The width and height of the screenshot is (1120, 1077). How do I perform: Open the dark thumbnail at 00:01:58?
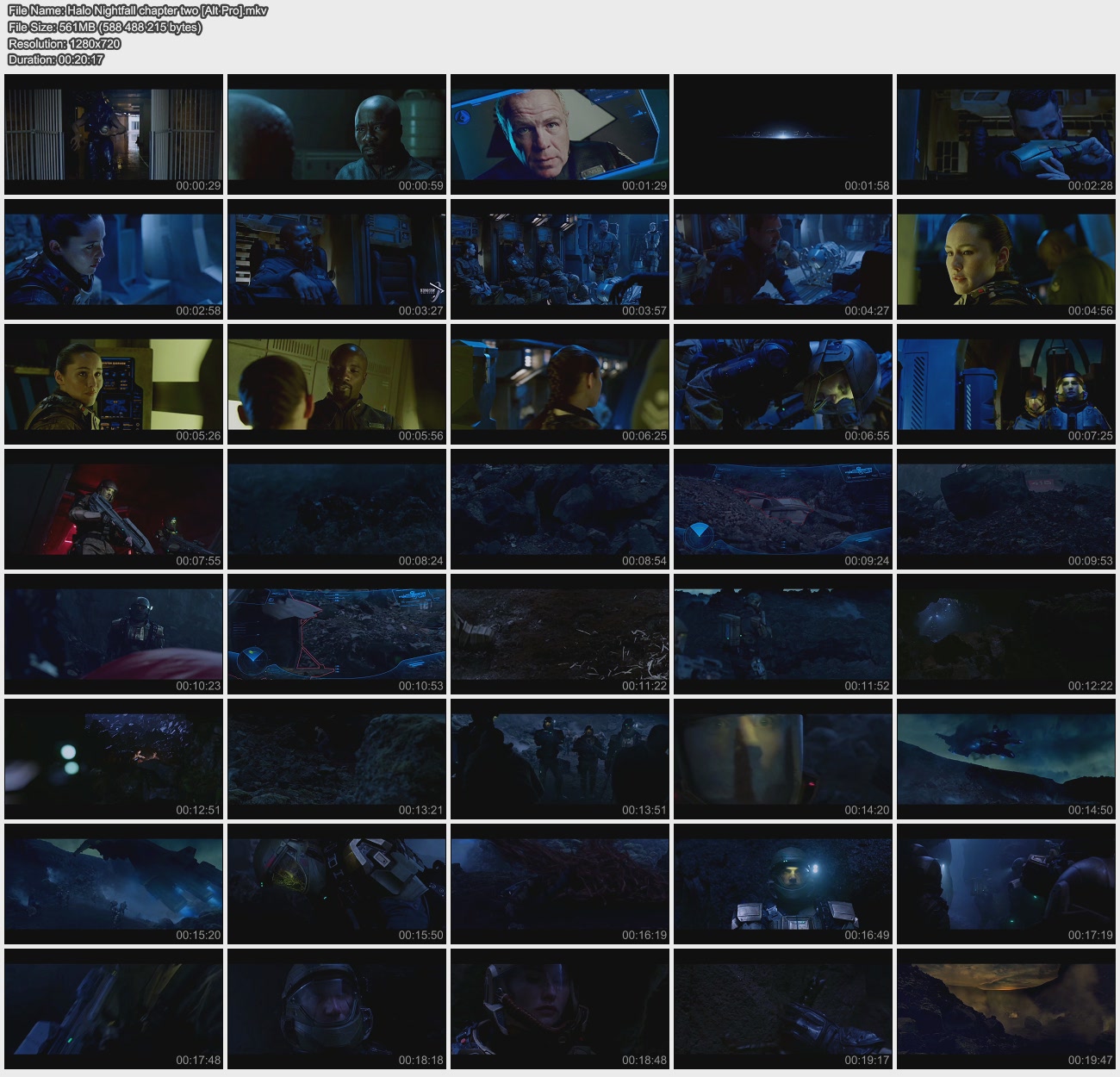pyautogui.click(x=782, y=134)
